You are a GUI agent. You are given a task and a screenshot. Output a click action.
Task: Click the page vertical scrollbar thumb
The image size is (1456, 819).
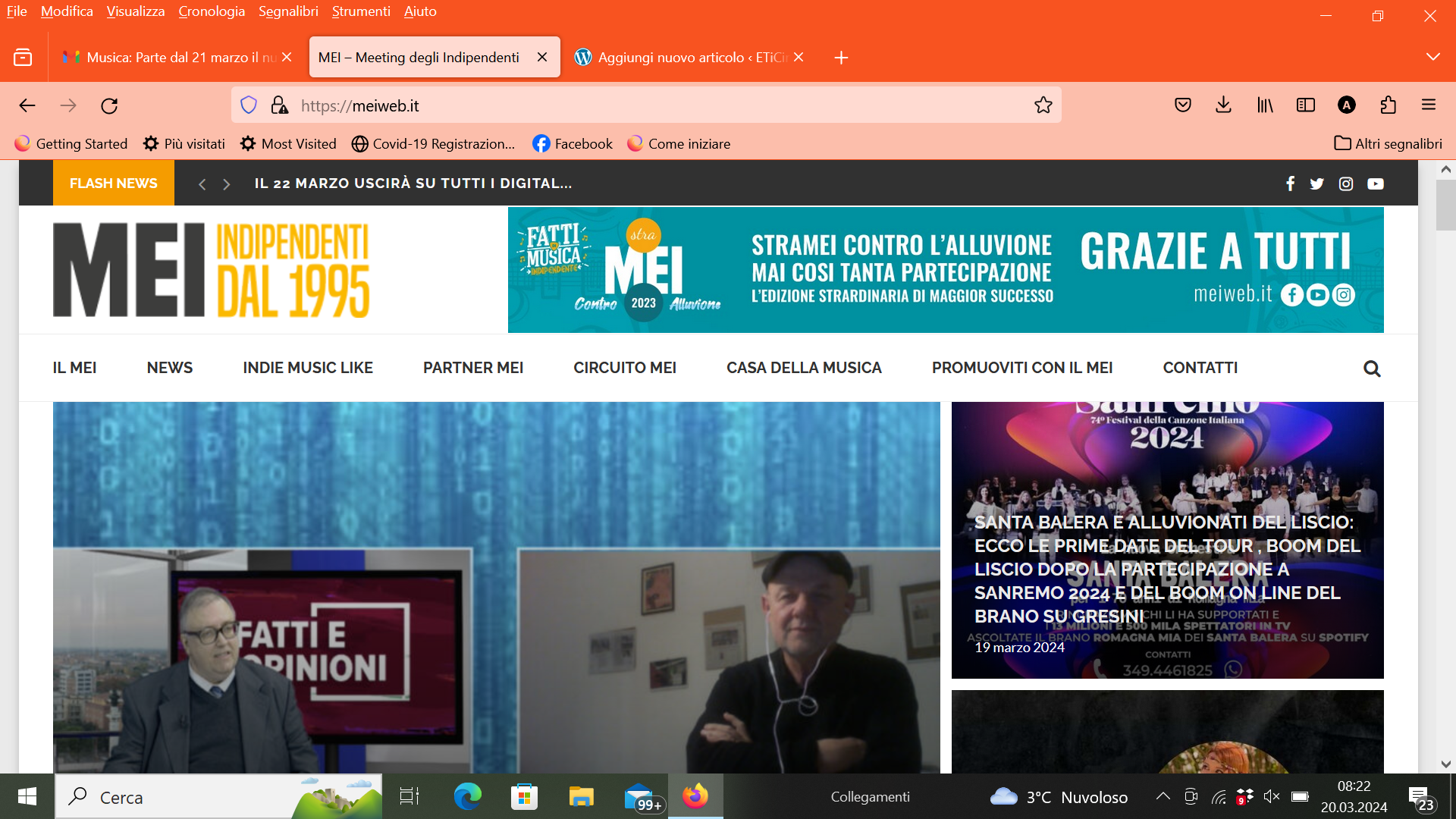pyautogui.click(x=1445, y=206)
